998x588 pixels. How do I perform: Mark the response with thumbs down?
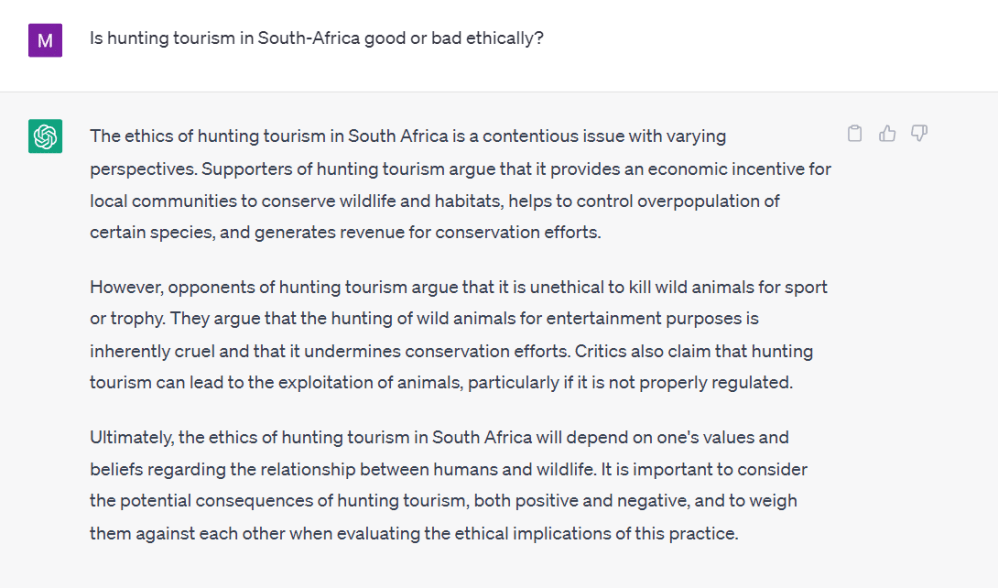click(919, 134)
